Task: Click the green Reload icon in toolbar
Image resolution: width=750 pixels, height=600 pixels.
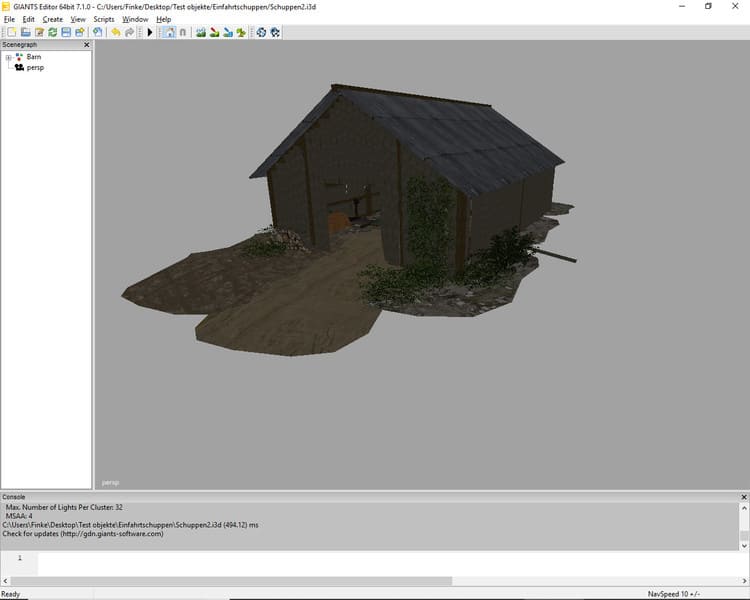Action: (x=52, y=33)
